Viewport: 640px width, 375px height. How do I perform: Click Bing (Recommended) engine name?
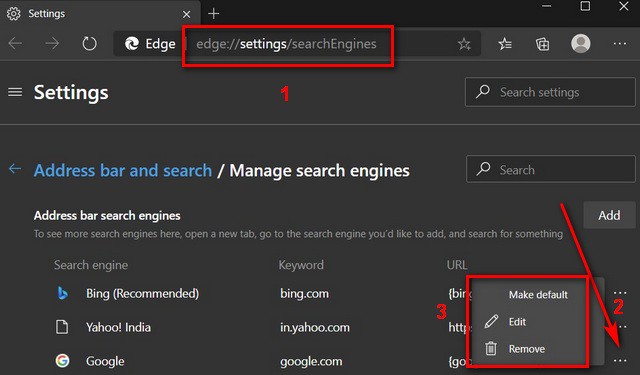tap(142, 293)
